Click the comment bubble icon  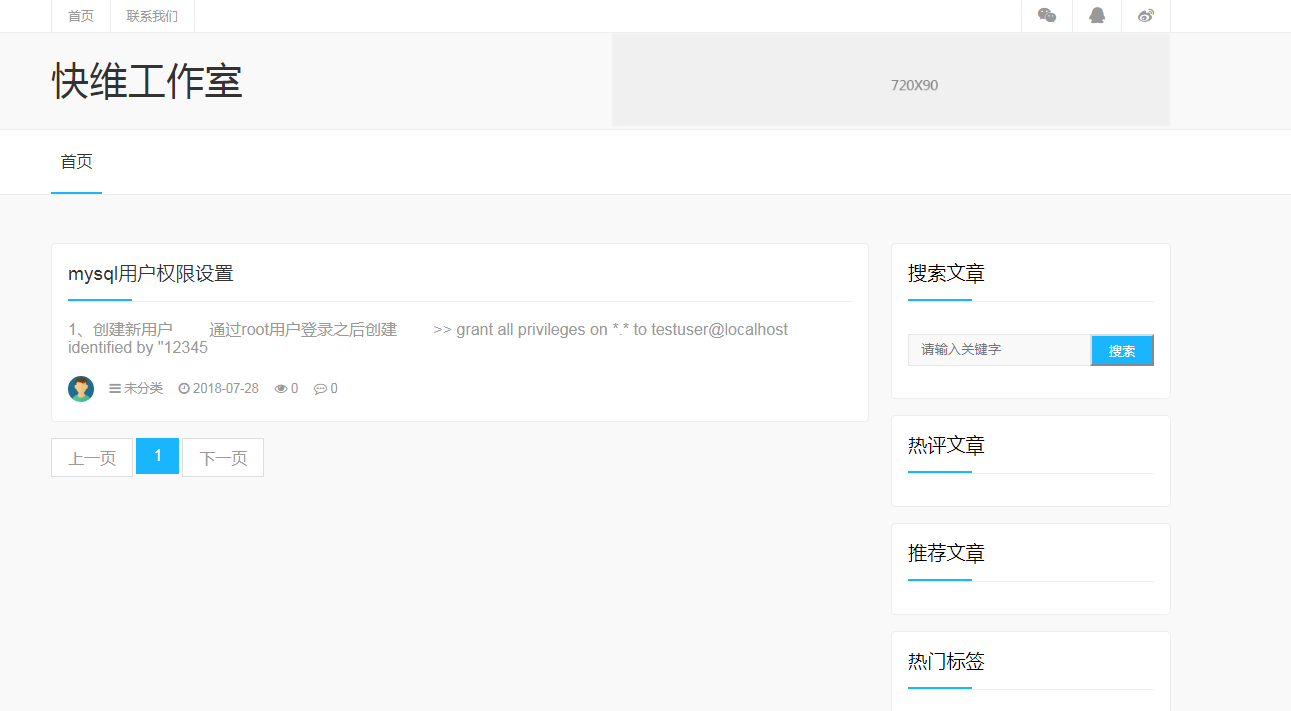tap(320, 389)
